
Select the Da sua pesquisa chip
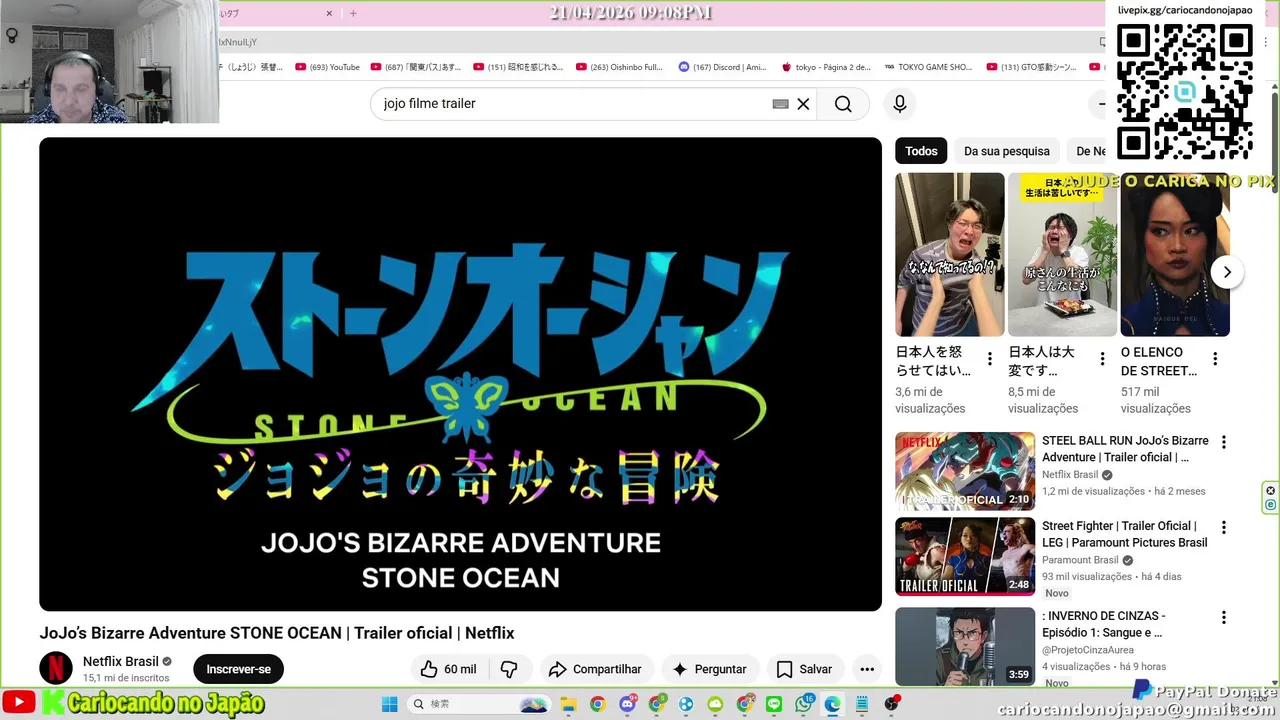coord(1006,151)
